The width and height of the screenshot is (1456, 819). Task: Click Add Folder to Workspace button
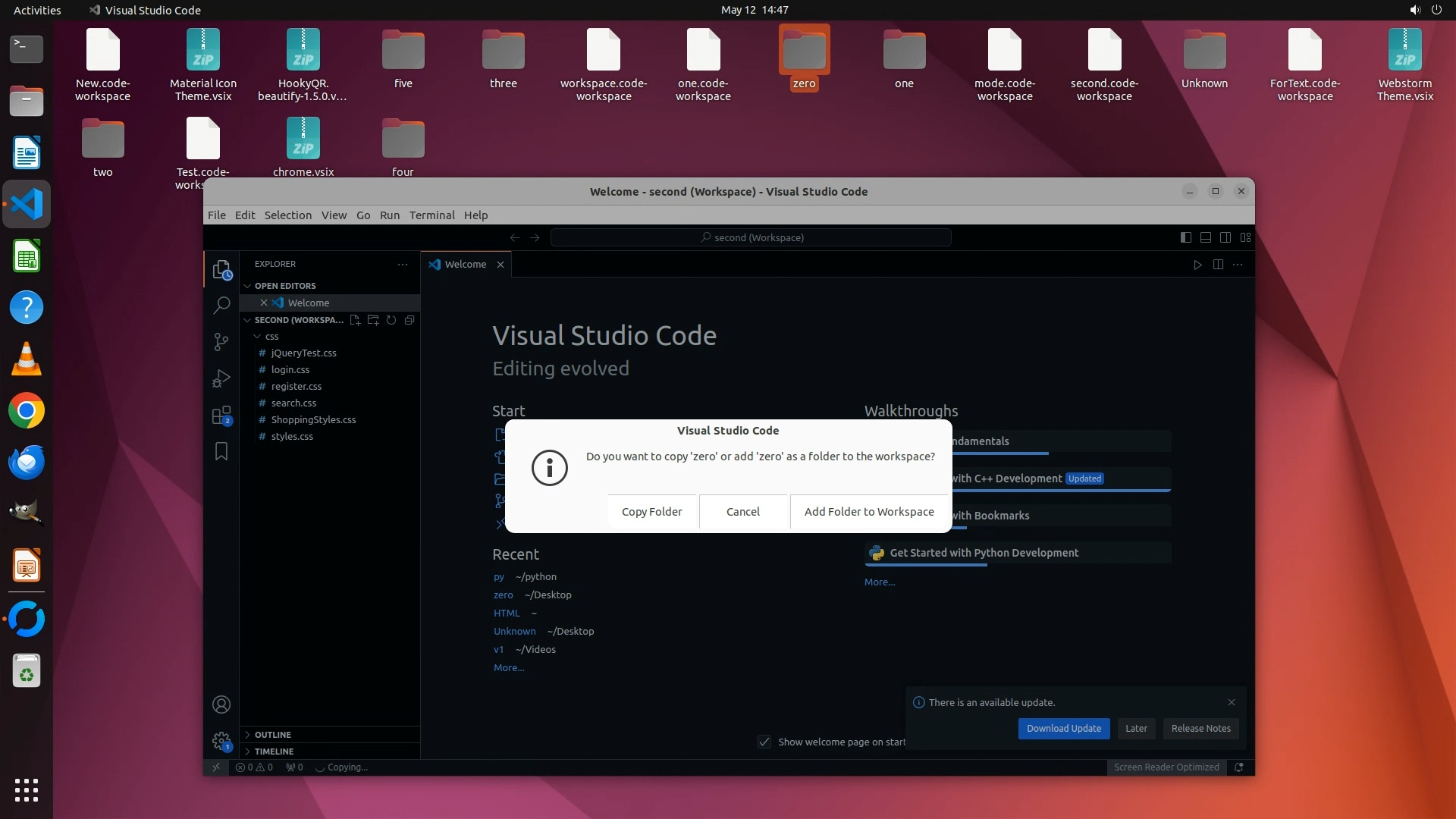pyautogui.click(x=869, y=512)
